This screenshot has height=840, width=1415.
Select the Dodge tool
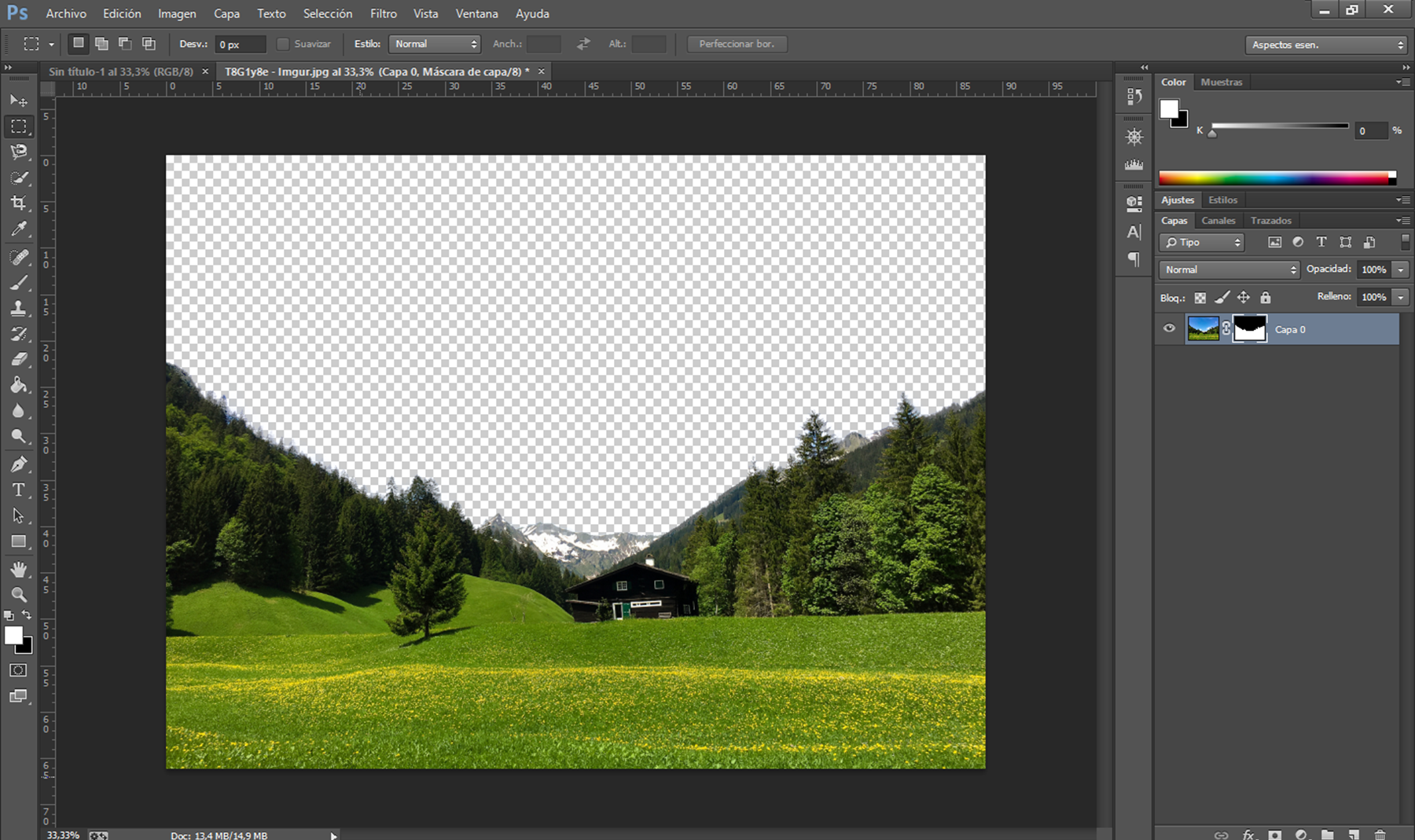pos(19,437)
